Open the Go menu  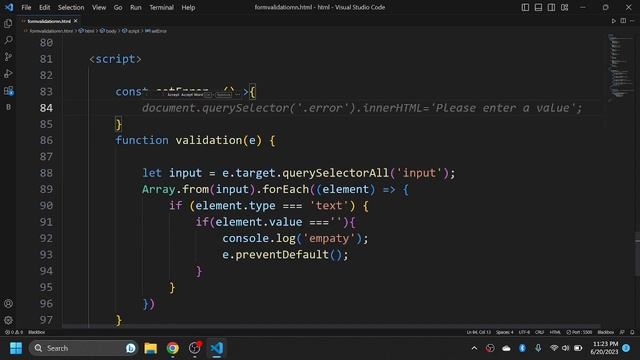[118, 7]
